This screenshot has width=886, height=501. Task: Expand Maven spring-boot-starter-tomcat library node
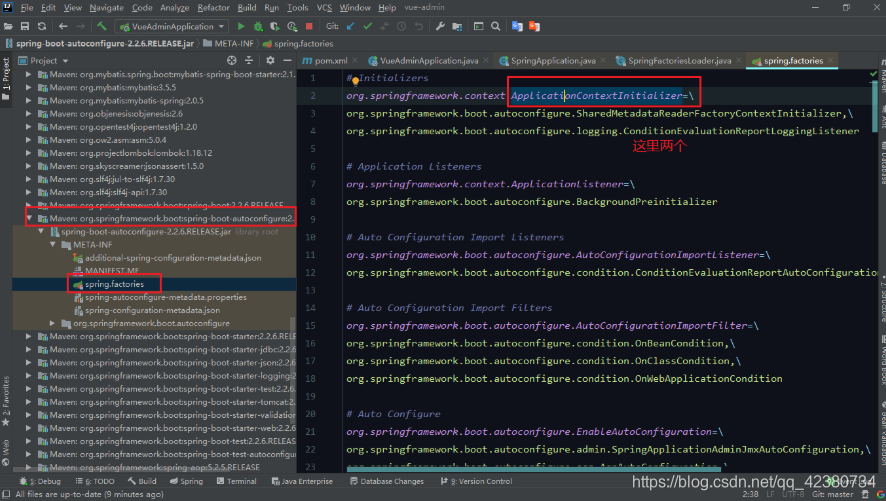(29, 402)
